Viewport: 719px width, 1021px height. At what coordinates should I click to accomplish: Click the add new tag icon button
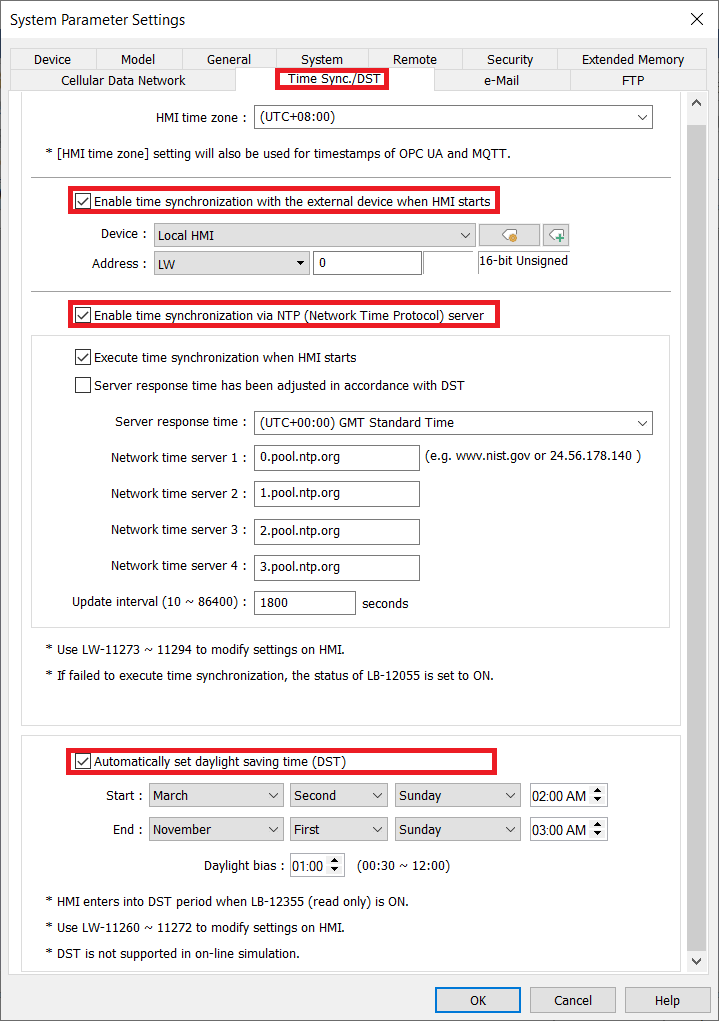click(556, 235)
